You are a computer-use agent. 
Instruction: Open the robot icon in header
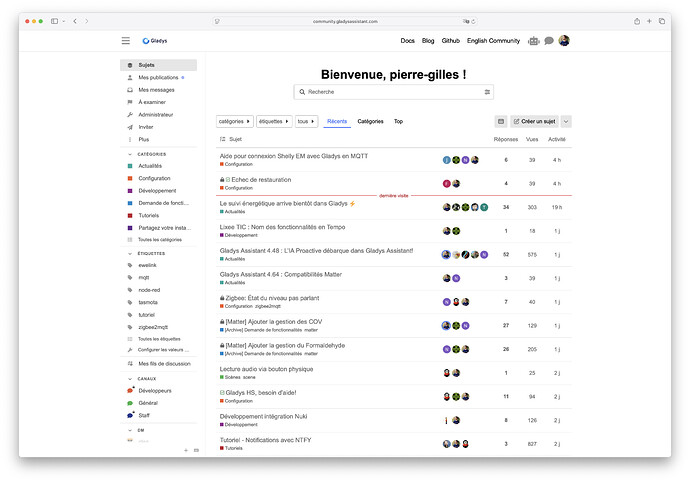[x=534, y=41]
